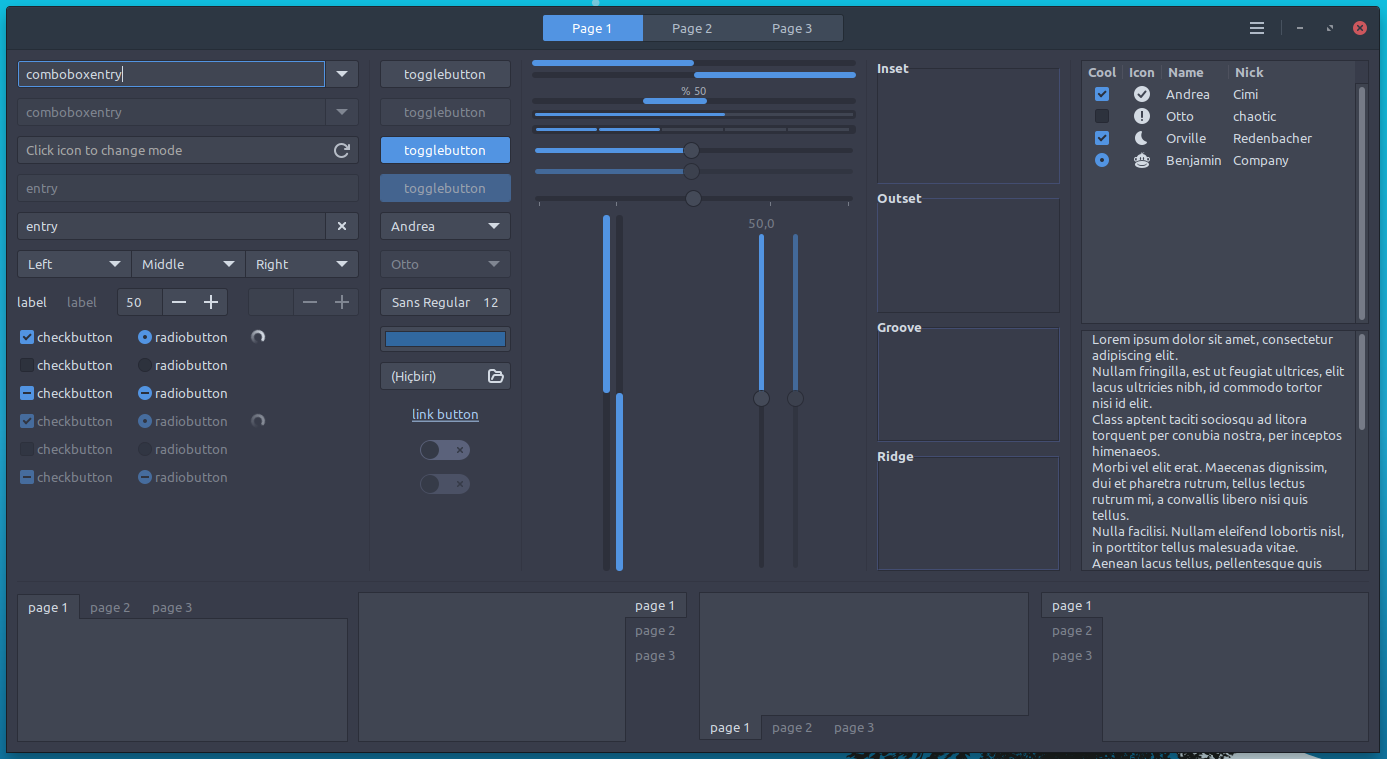Click the exclamation icon in the Otto row
This screenshot has height=759, width=1387.
coord(1141,116)
